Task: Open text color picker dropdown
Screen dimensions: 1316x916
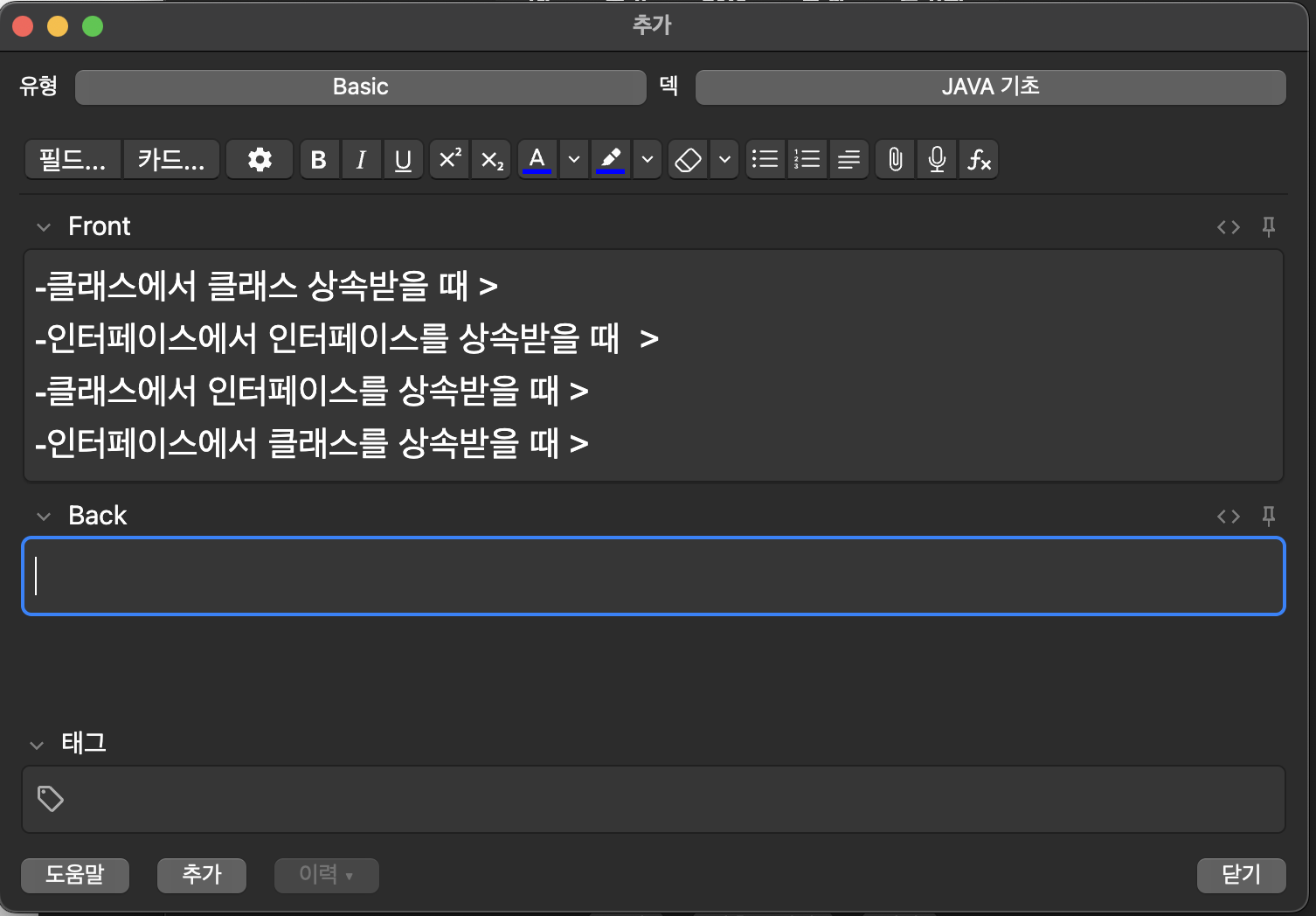Action: pos(574,160)
